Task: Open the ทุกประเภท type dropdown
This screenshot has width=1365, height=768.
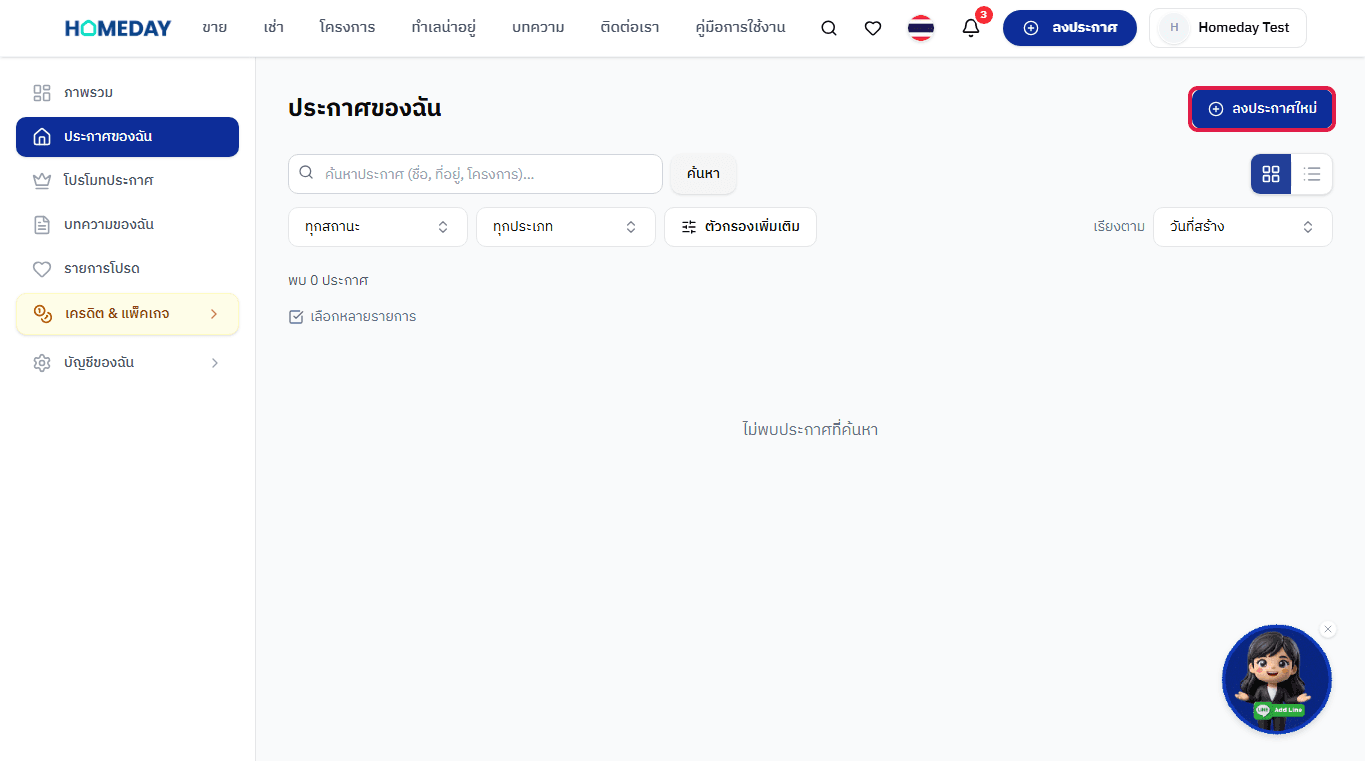Action: coord(566,227)
